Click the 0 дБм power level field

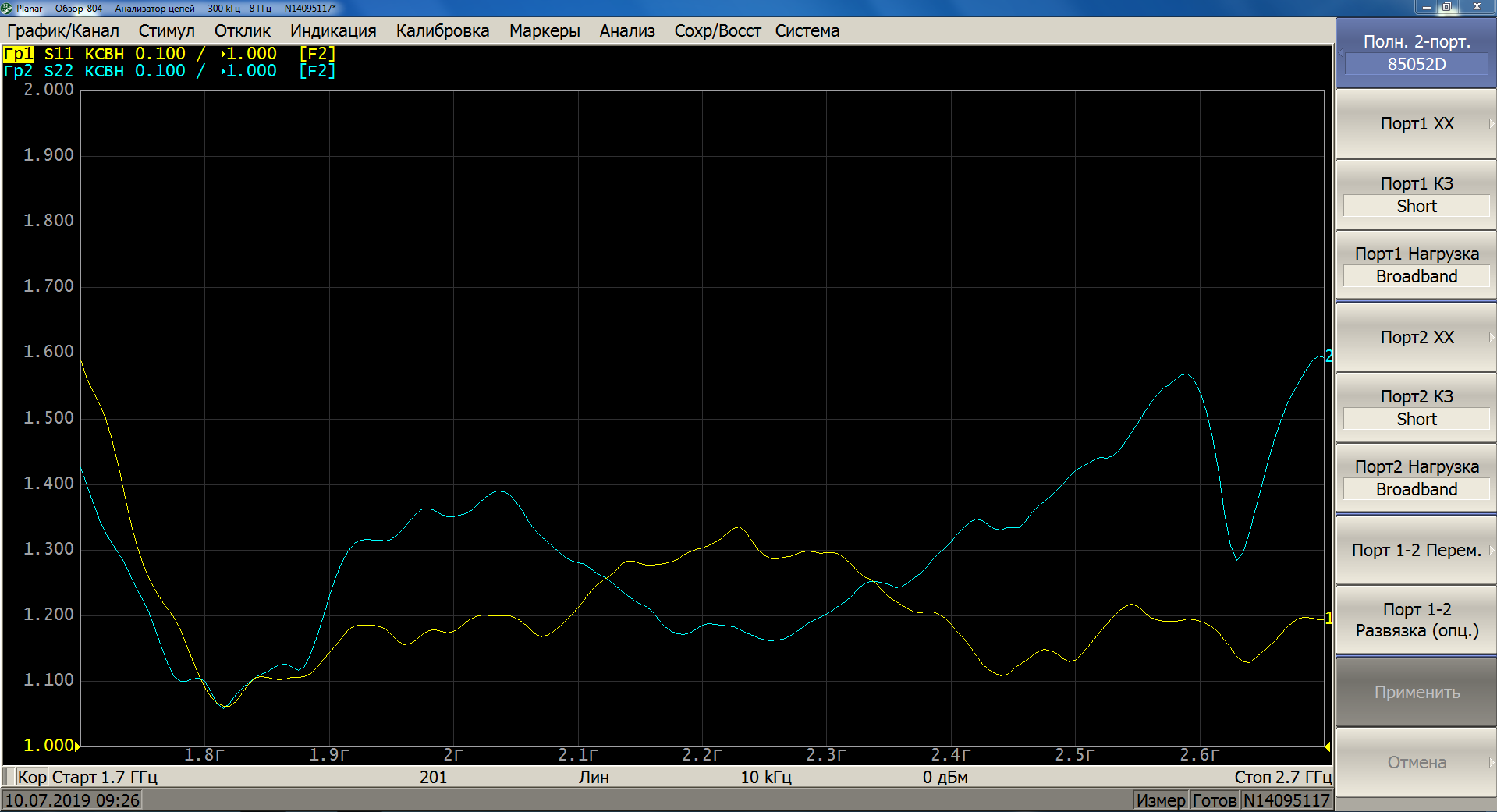945,777
